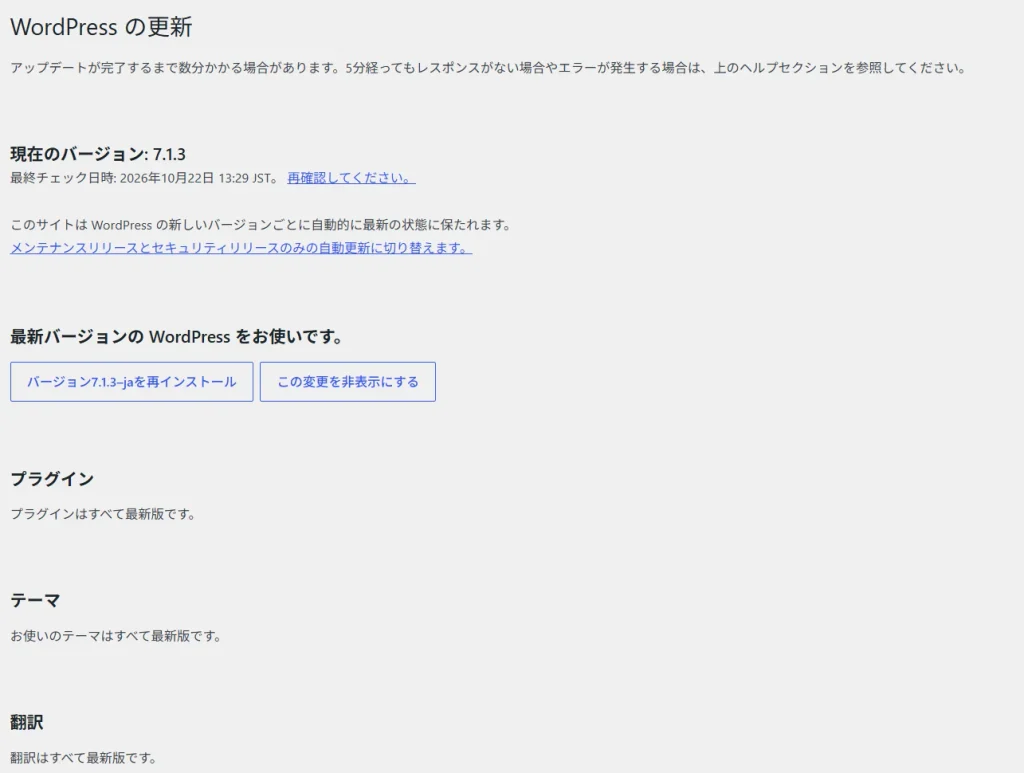Click the 翻訳 section heading

tap(27, 722)
